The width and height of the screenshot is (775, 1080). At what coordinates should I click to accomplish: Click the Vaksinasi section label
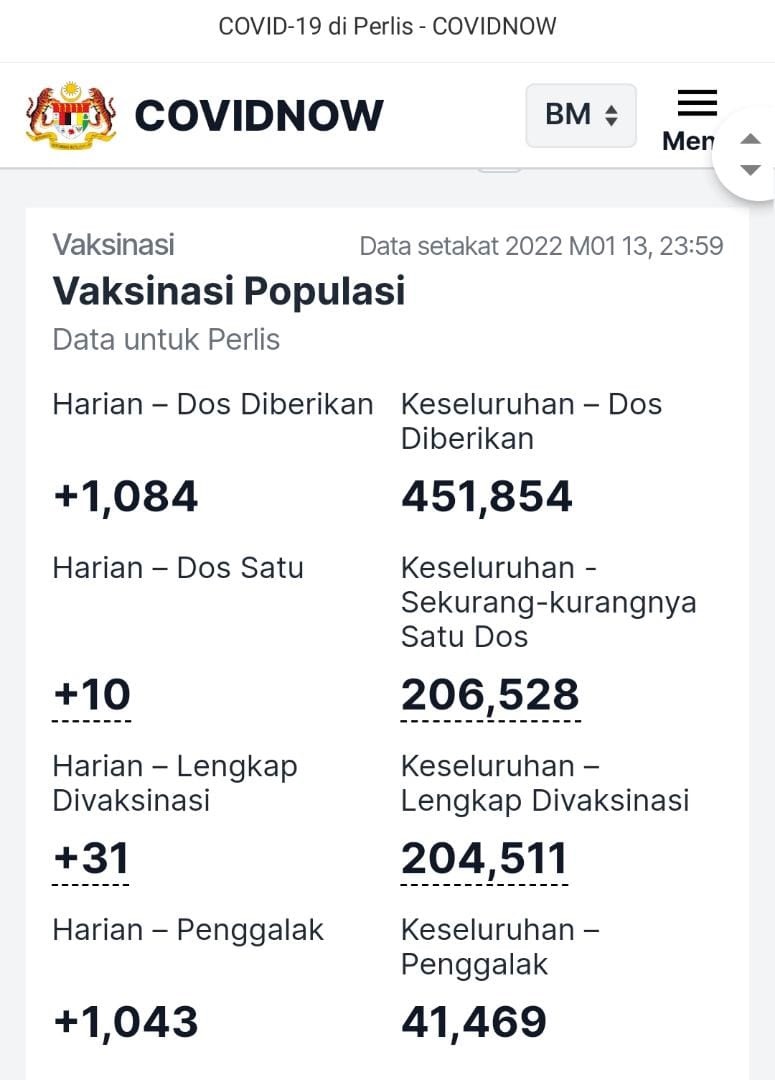tap(114, 245)
